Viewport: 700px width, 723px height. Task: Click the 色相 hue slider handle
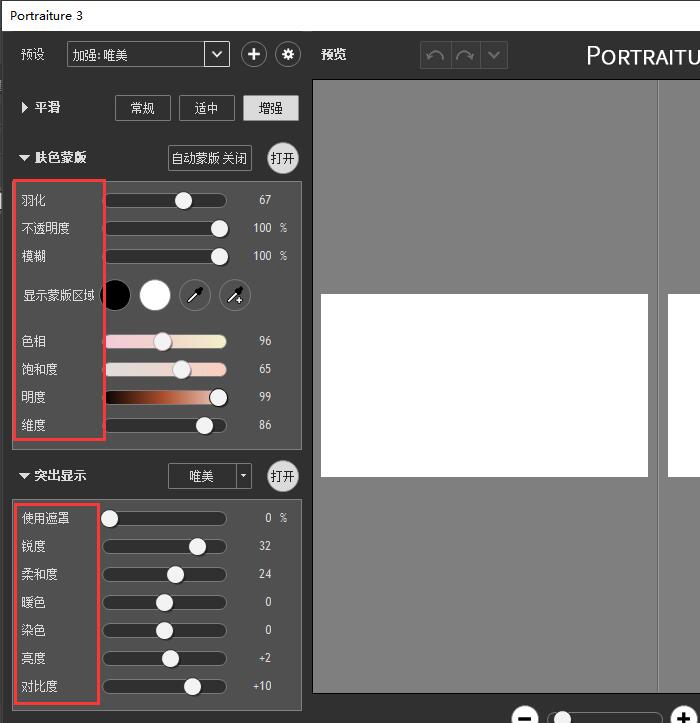[162, 342]
